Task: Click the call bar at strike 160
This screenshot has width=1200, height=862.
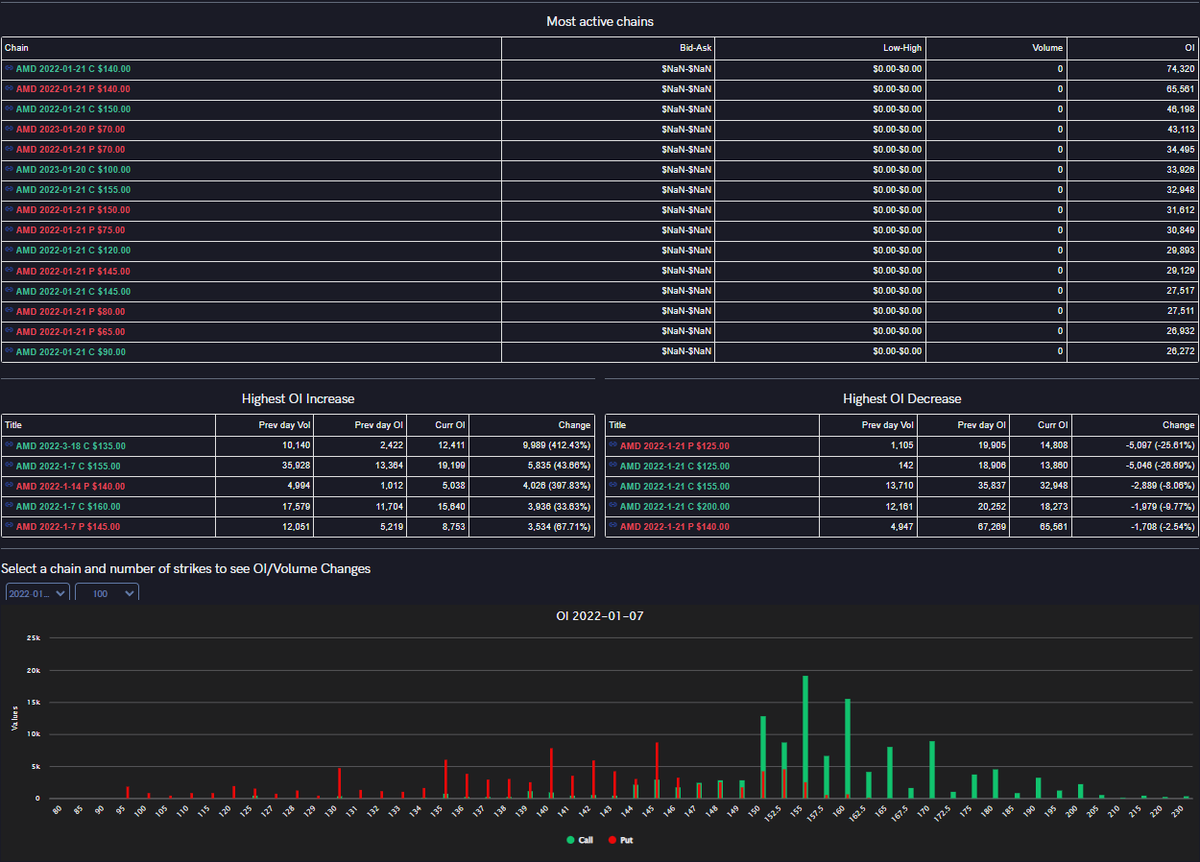Action: 847,748
